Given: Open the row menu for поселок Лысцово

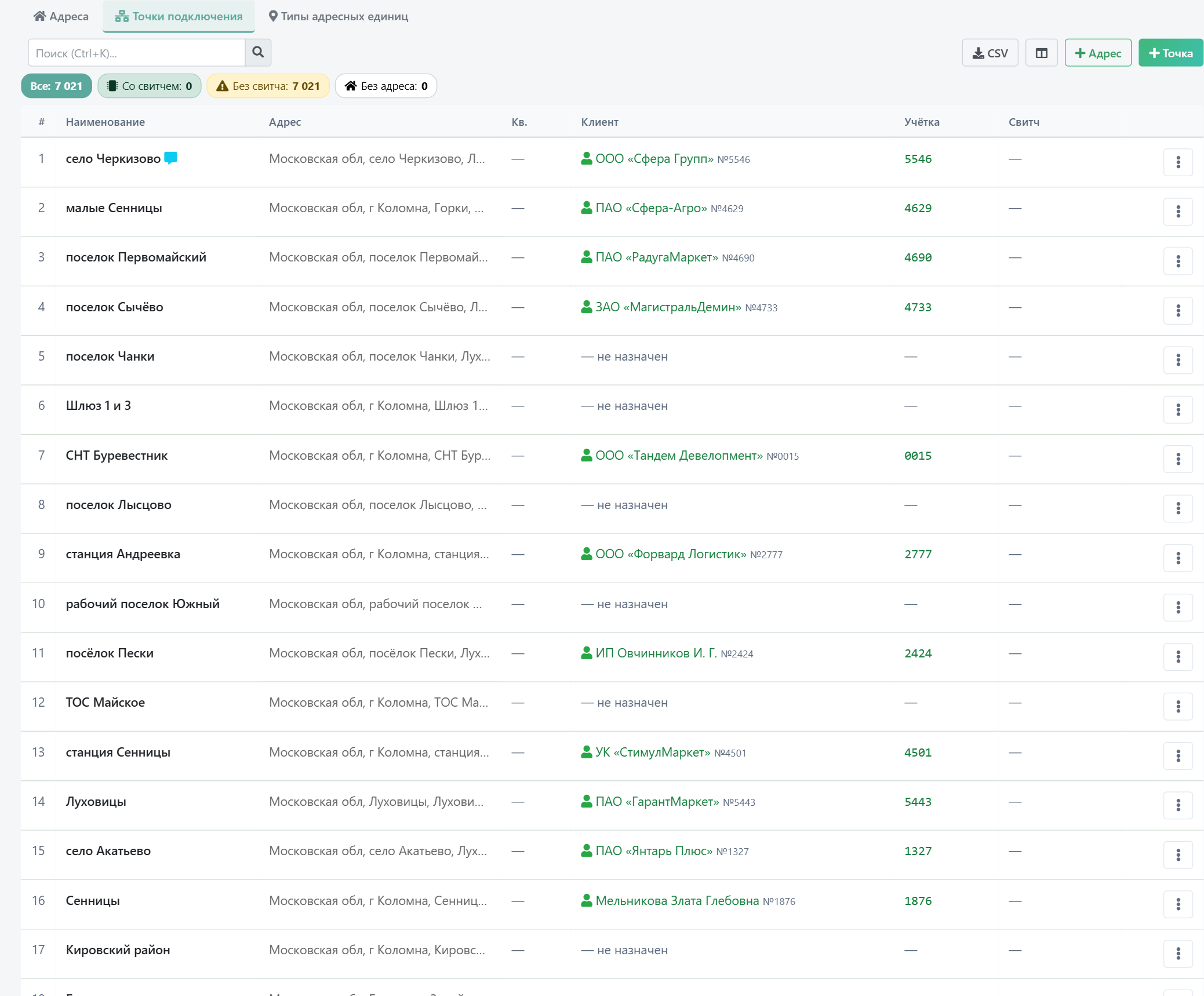Looking at the screenshot, I should (x=1178, y=508).
